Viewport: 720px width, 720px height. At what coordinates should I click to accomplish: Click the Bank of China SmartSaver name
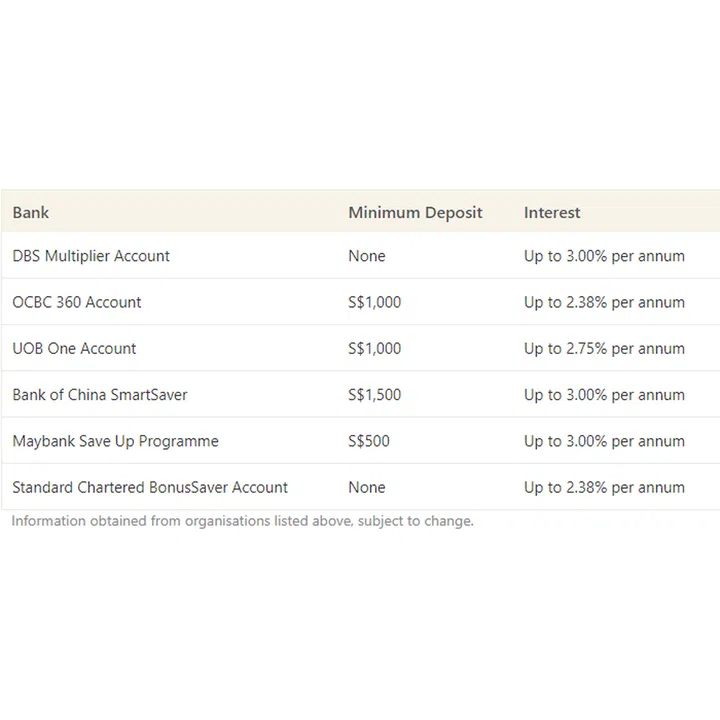[100, 395]
